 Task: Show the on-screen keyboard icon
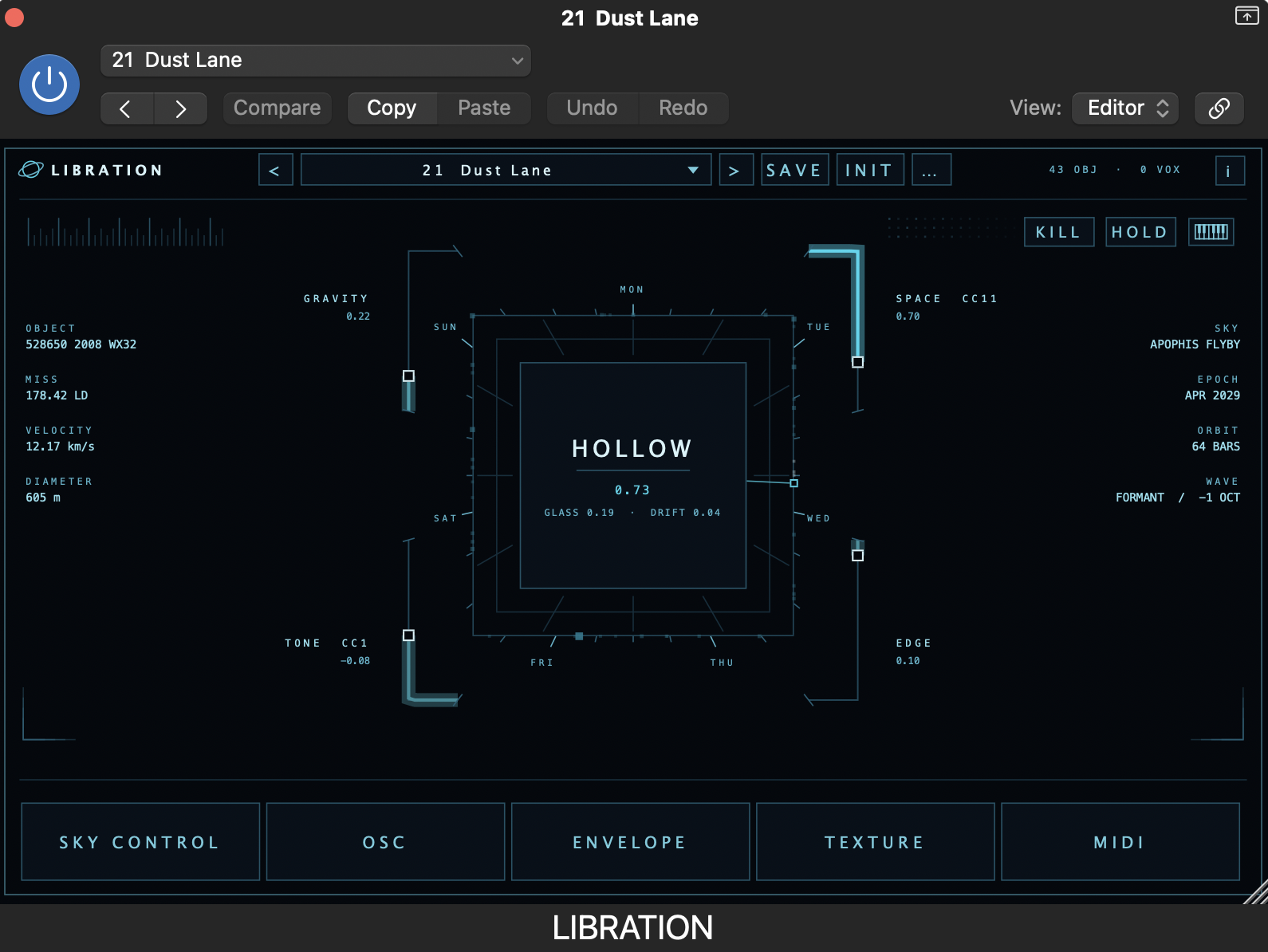click(x=1211, y=232)
